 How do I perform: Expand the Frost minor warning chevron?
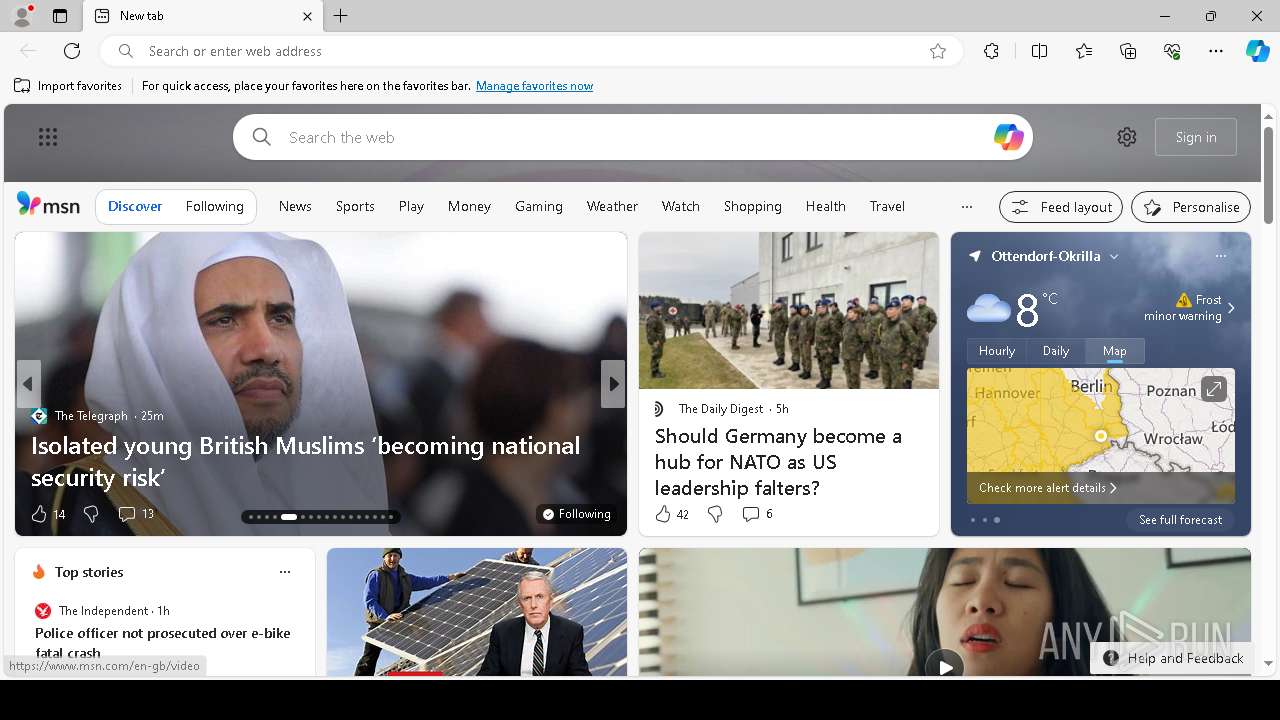coord(1231,308)
